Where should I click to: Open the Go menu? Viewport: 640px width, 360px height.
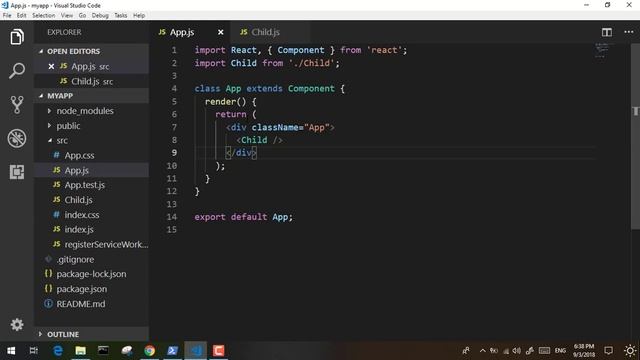pos(82,16)
